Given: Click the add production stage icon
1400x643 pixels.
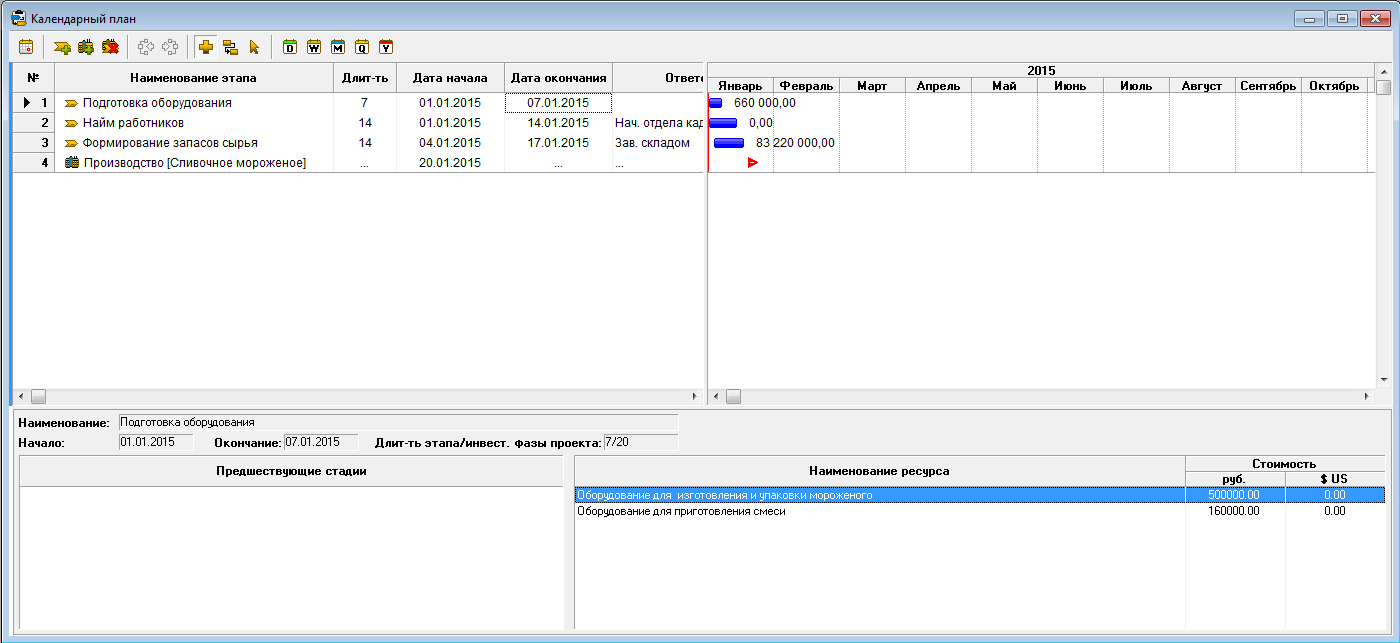Looking at the screenshot, I should [86, 47].
